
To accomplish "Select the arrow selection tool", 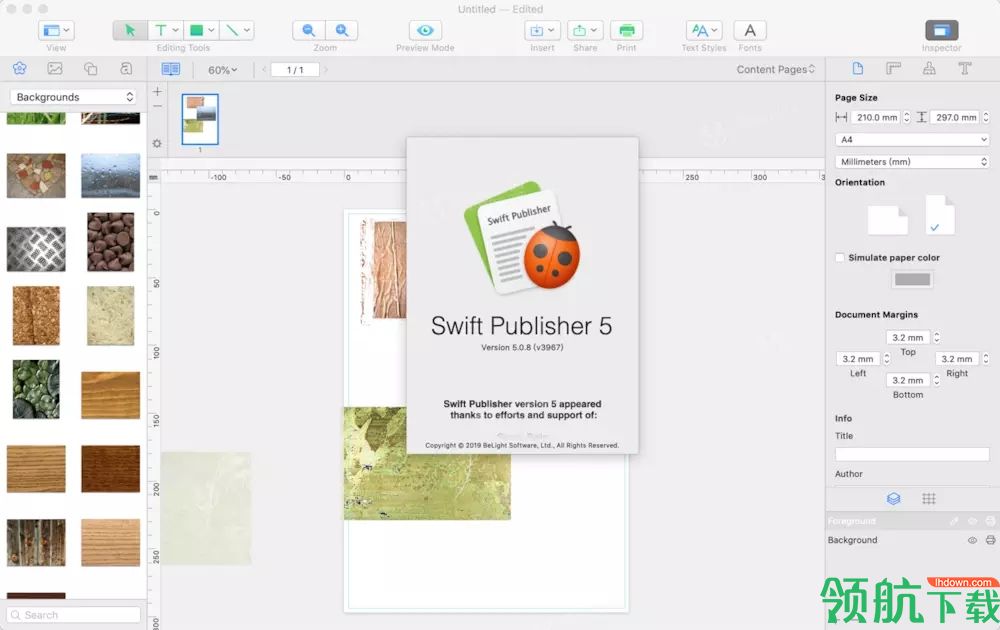I will pyautogui.click(x=130, y=30).
